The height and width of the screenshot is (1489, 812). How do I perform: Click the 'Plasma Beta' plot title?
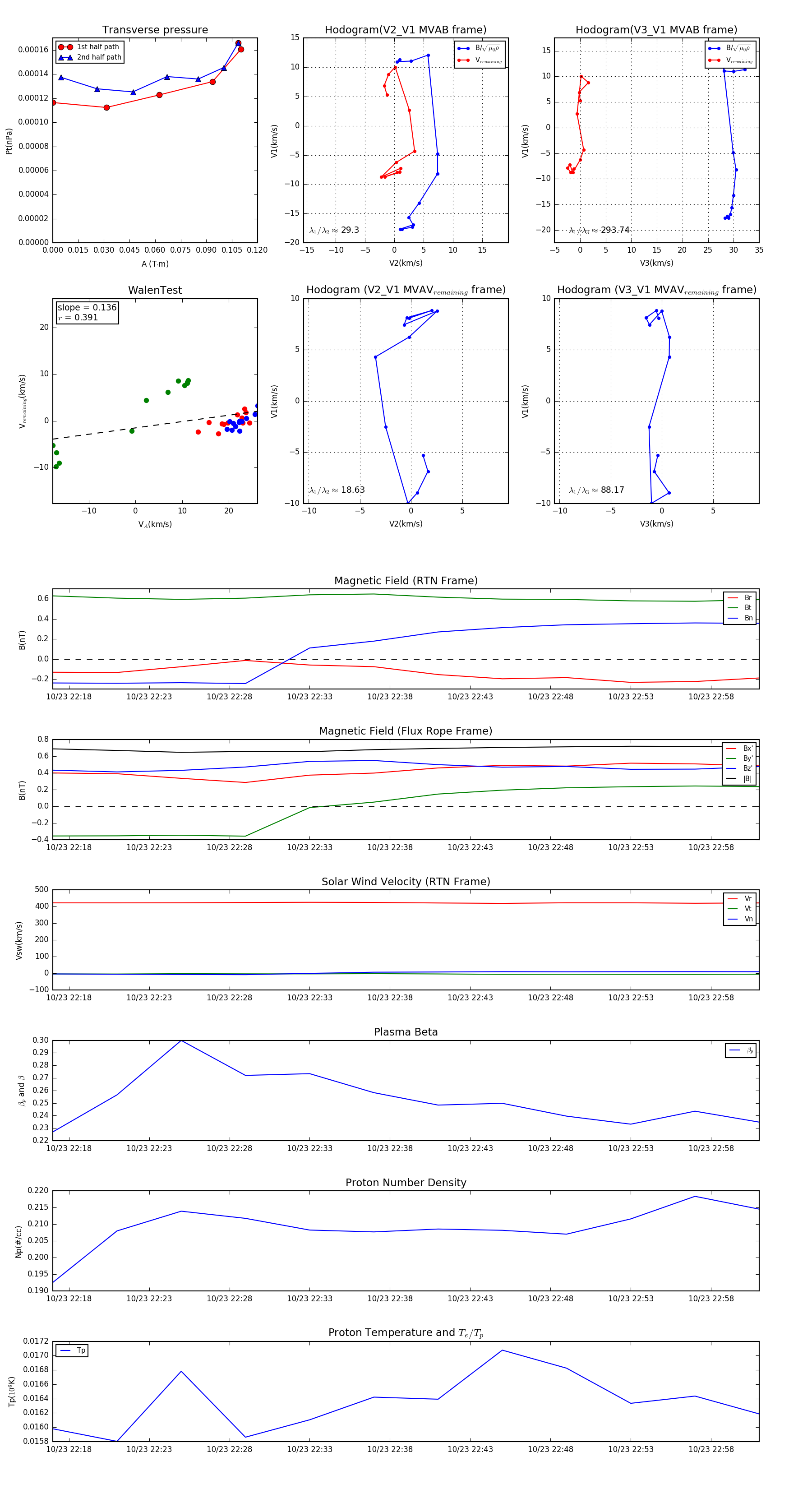pos(406,1032)
